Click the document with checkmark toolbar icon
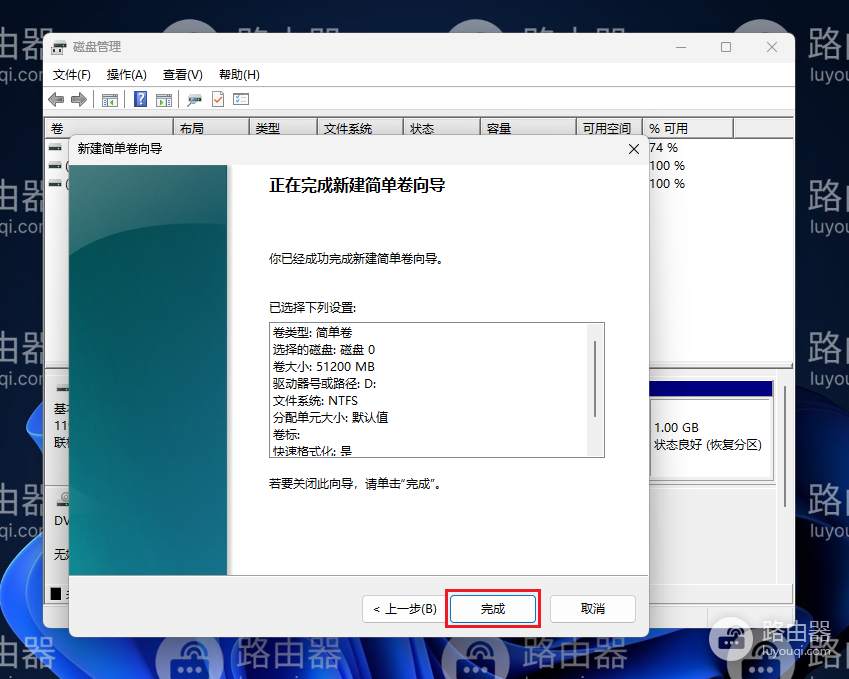The image size is (849, 679). pyautogui.click(x=218, y=99)
